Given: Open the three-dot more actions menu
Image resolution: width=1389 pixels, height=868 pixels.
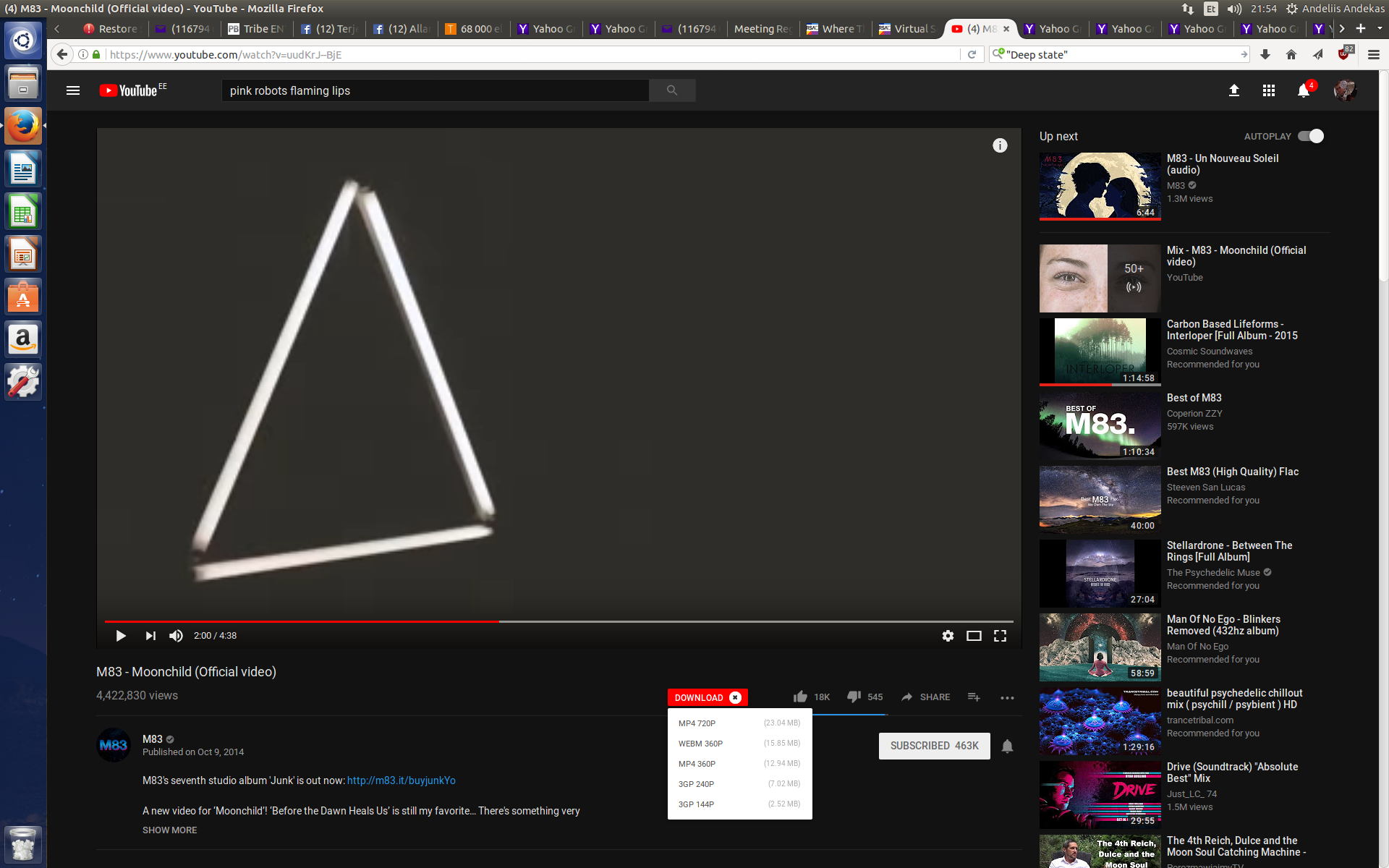Looking at the screenshot, I should tap(1007, 698).
